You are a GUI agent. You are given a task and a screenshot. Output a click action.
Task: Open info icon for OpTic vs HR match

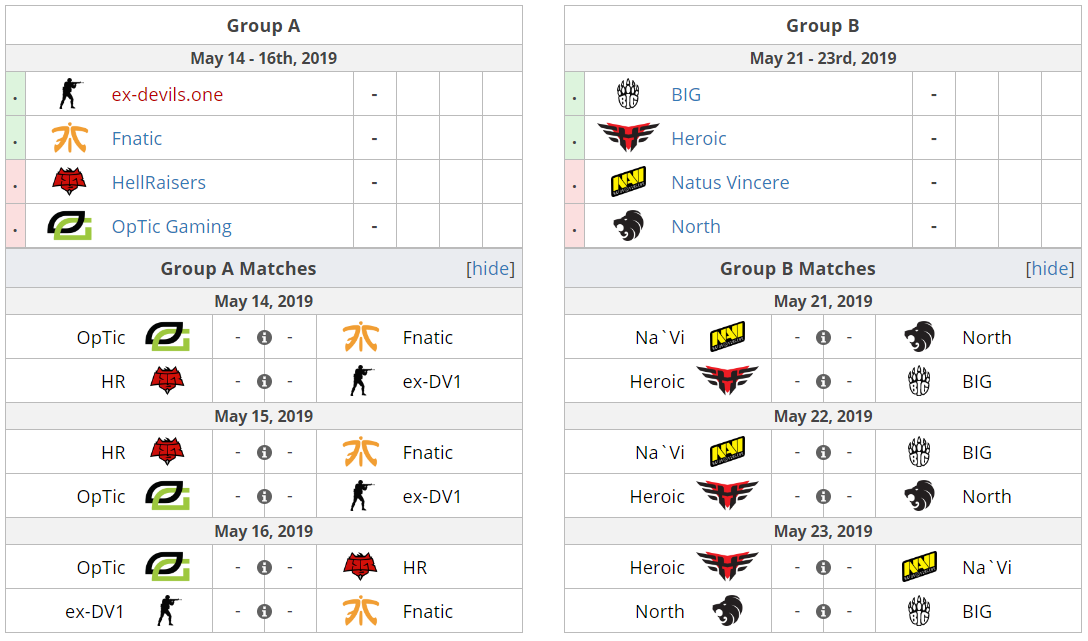coord(264,567)
